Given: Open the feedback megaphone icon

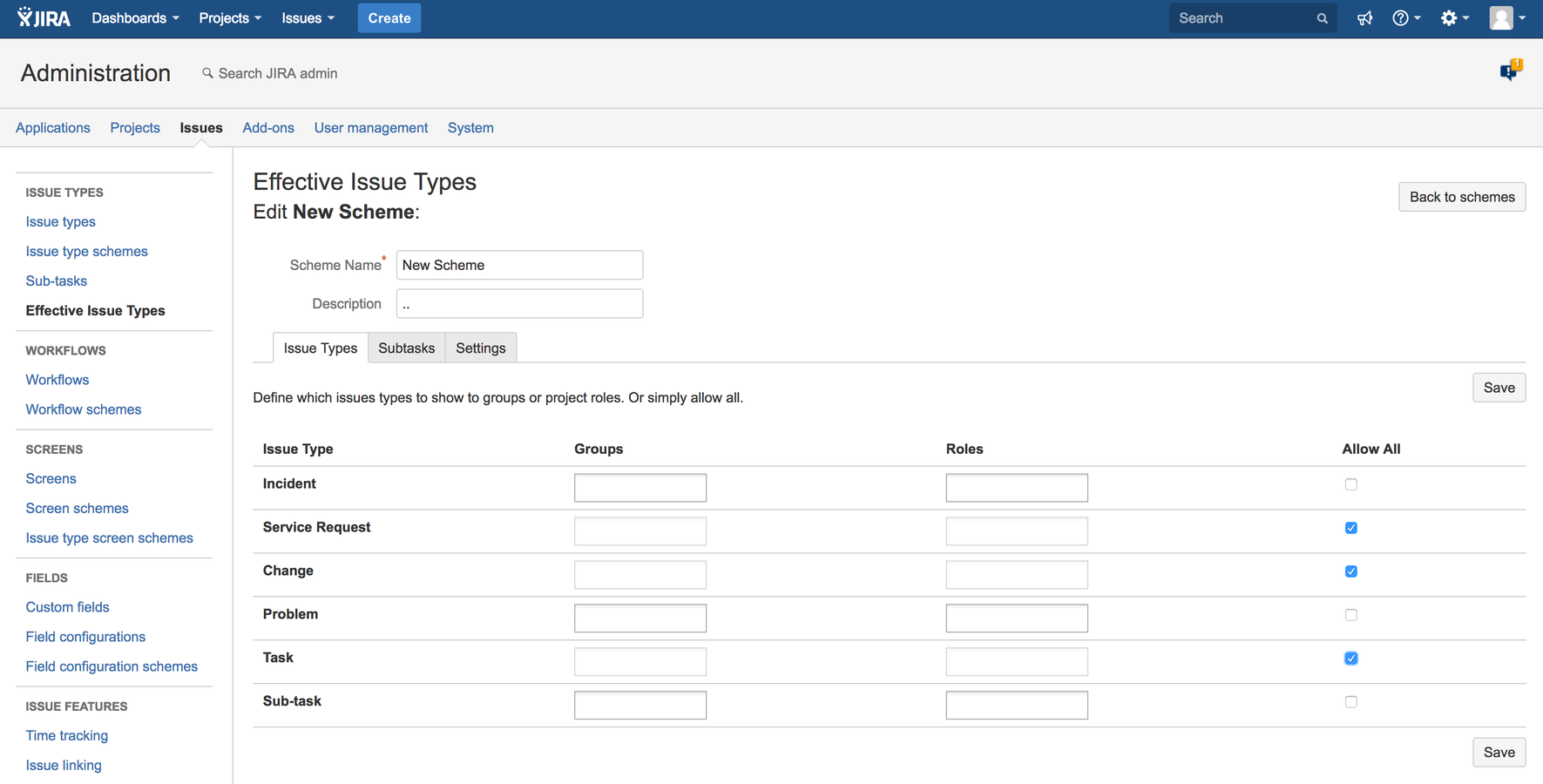Looking at the screenshot, I should [x=1364, y=18].
